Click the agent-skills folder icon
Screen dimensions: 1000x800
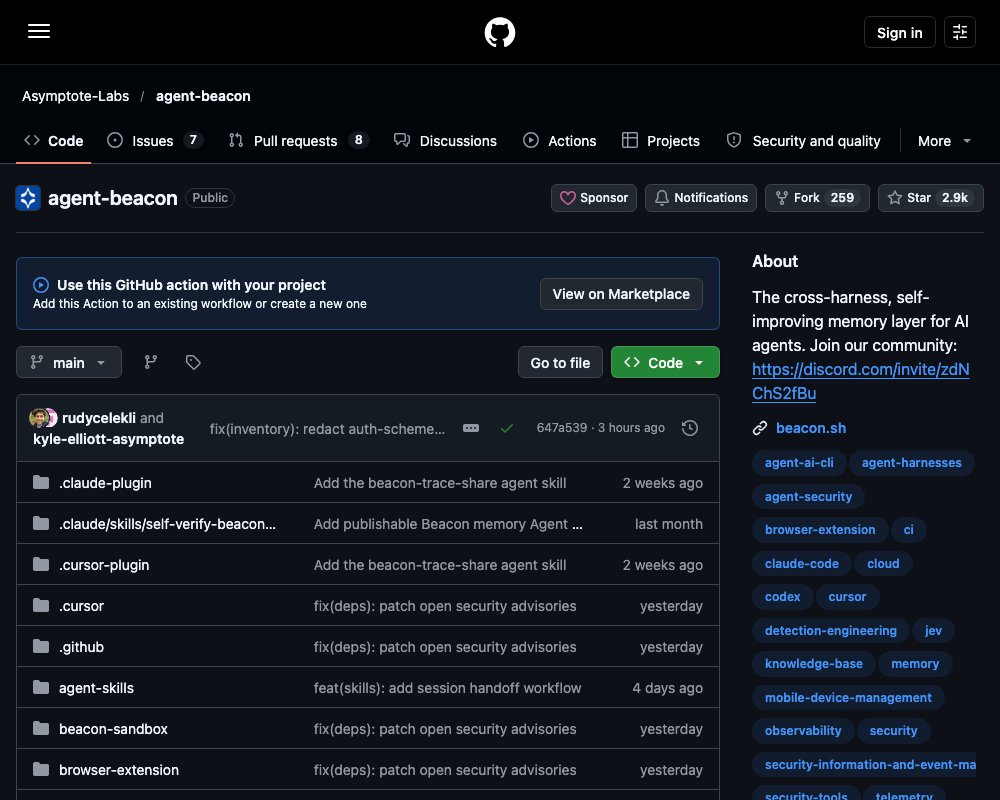tap(41, 687)
